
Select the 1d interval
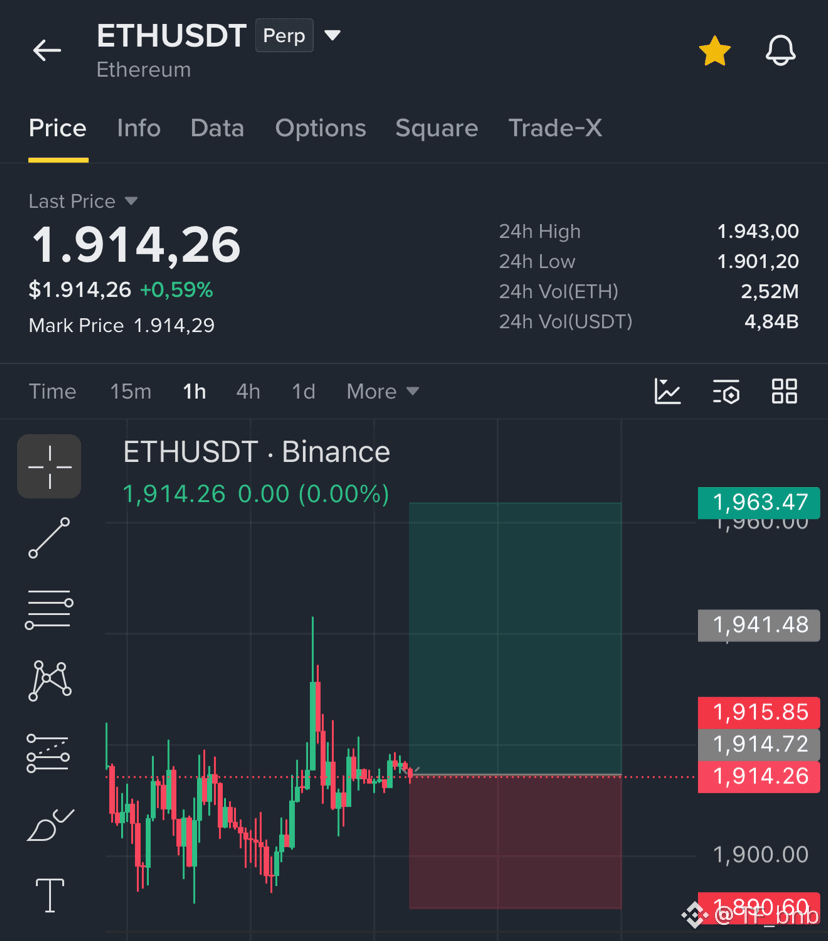tap(304, 391)
